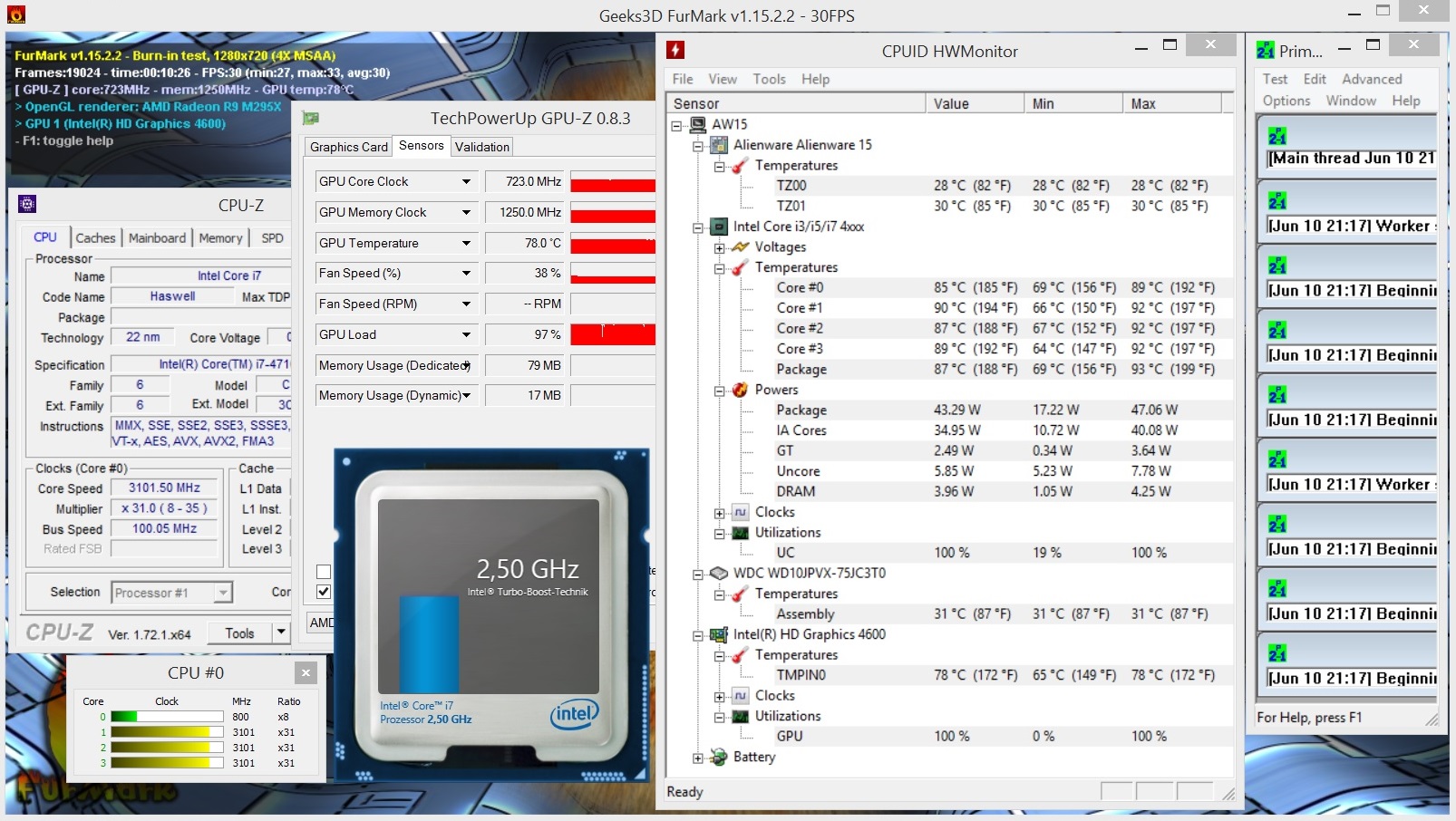This screenshot has height=821, width=1456.
Task: Click the FurMark flame icon in title bar
Action: 15,14
